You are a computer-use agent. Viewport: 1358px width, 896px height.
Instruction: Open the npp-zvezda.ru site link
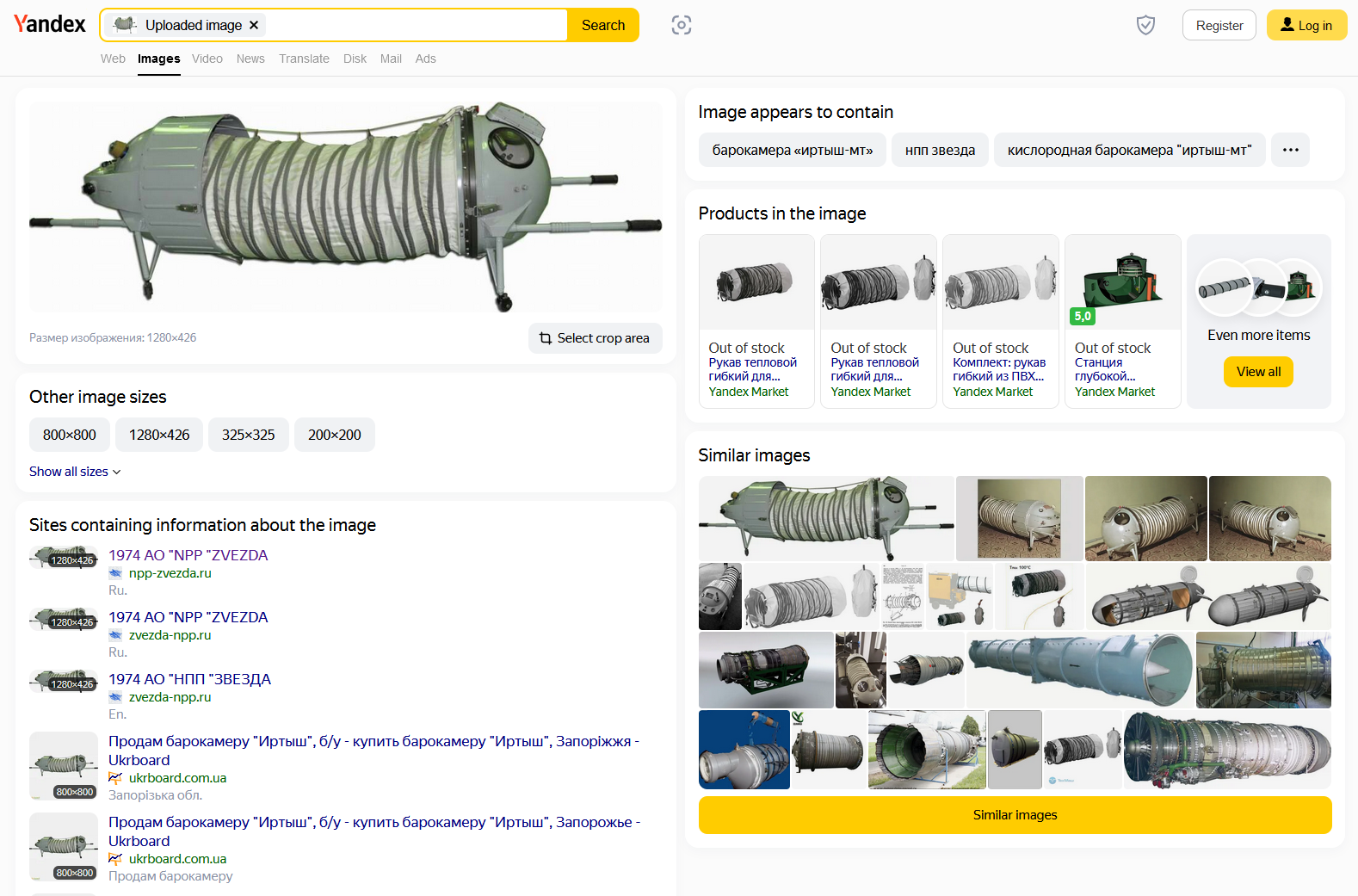(170, 573)
